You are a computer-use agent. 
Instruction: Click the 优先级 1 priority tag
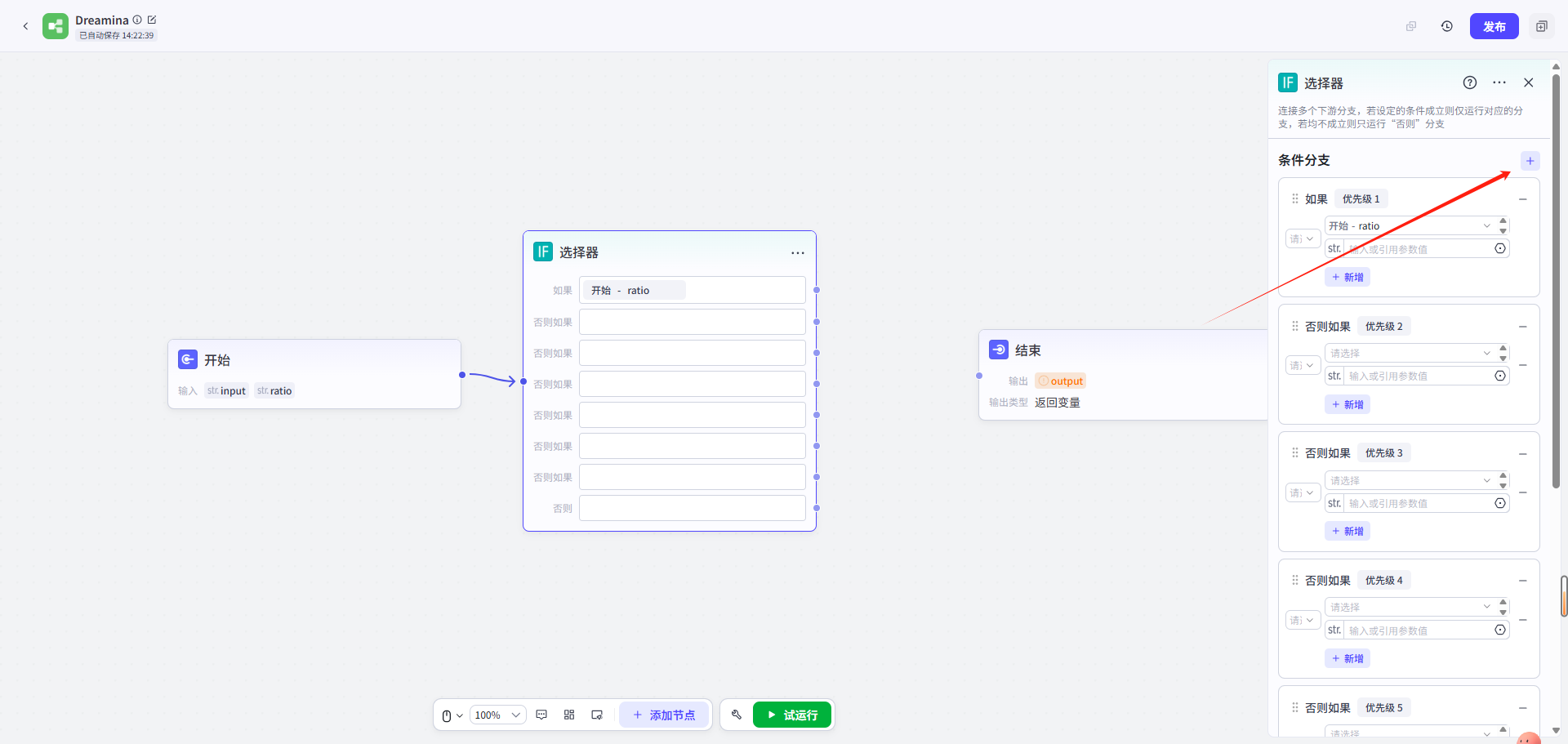click(x=1361, y=199)
